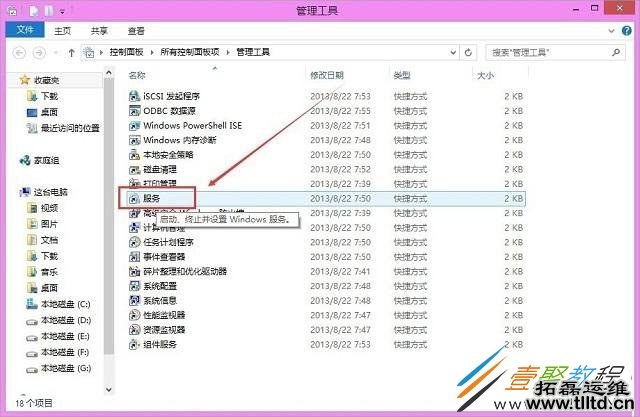Click the 2013/8/22 7:41 date cell

[340, 271]
